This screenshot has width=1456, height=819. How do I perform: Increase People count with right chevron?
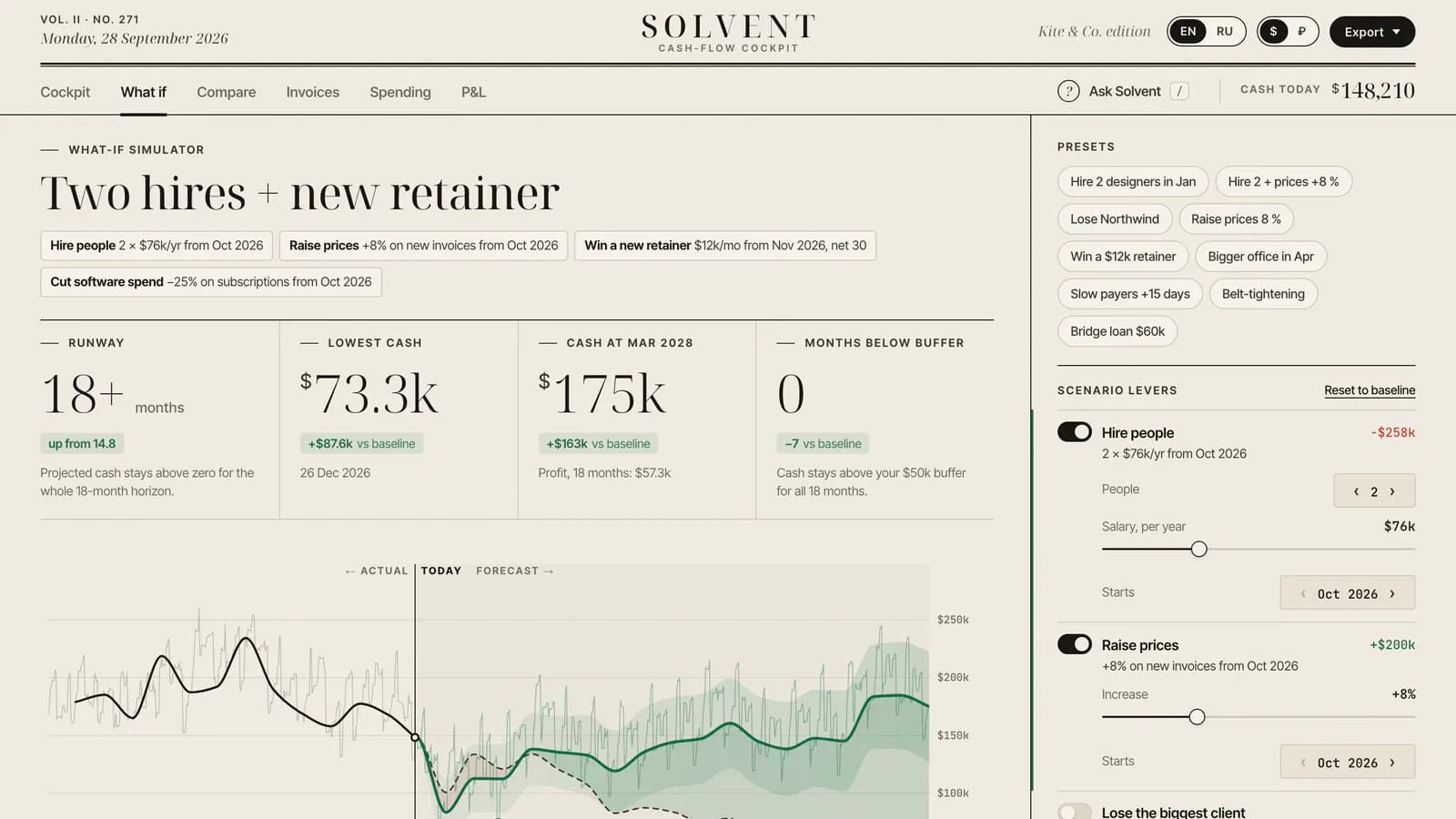1392,491
